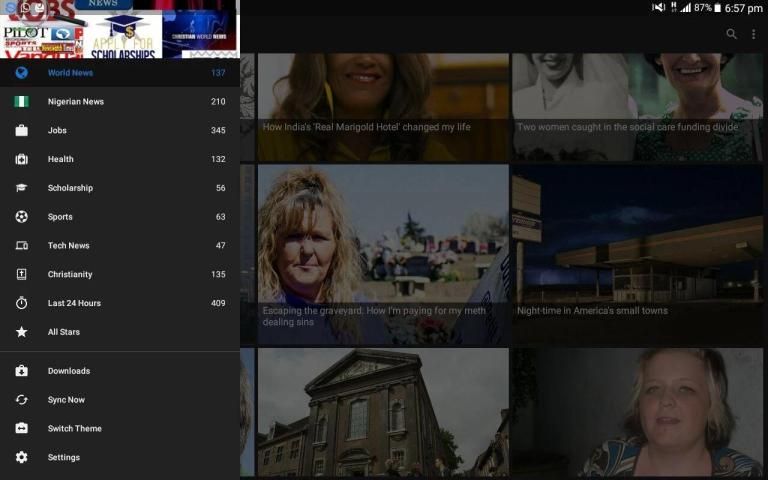The height and width of the screenshot is (480, 768).
Task: Open India's 'Real Marigold Hotel' article
Action: (x=383, y=105)
